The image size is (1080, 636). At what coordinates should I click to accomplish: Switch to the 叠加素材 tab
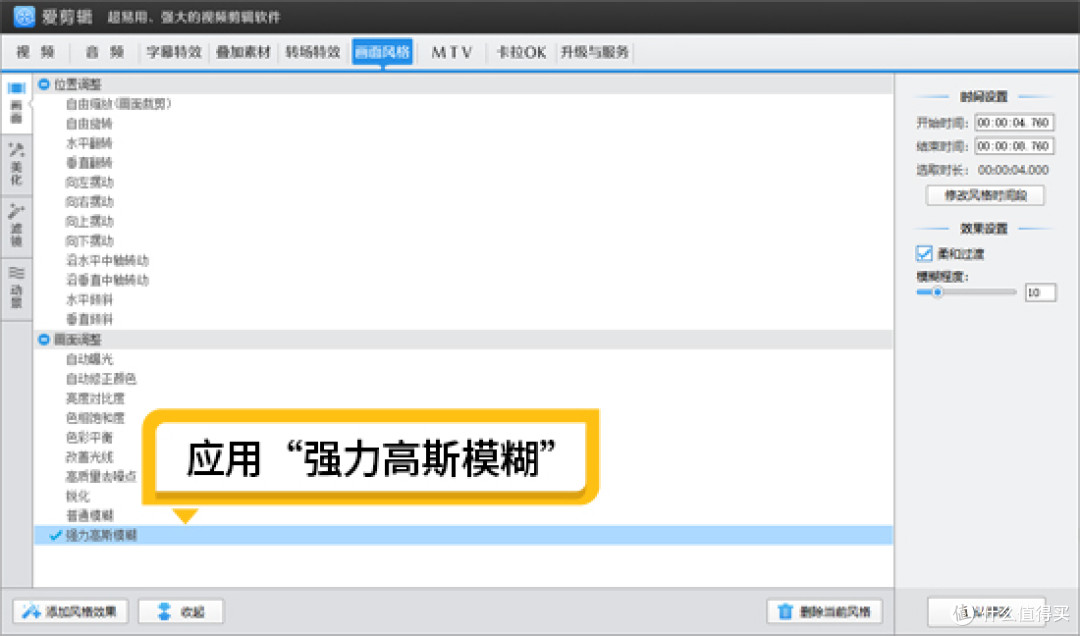click(x=243, y=52)
